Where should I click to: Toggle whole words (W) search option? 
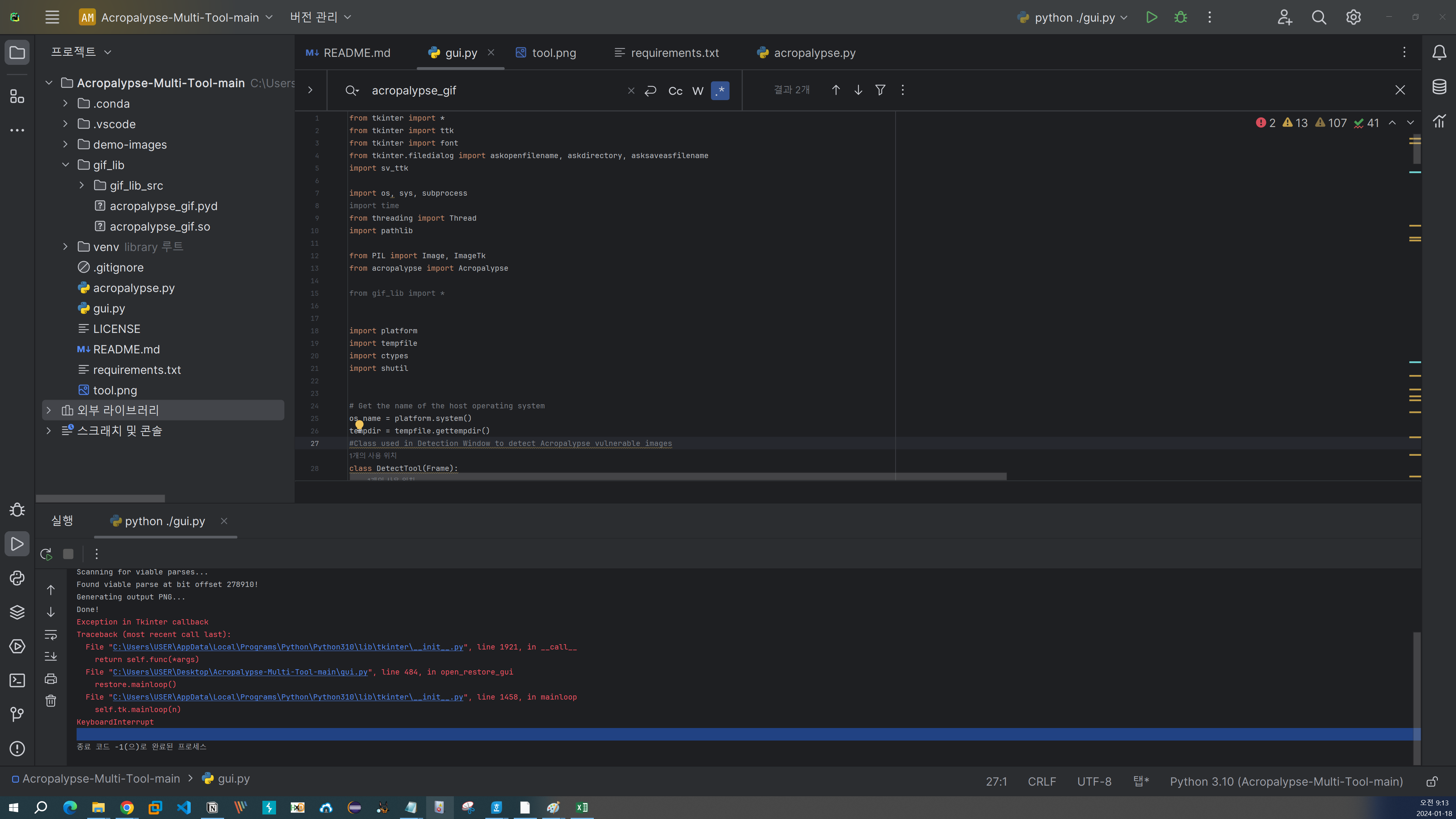(x=698, y=91)
